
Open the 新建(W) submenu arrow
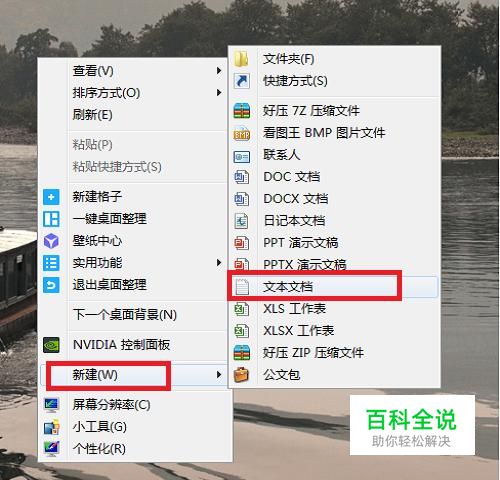[219, 375]
